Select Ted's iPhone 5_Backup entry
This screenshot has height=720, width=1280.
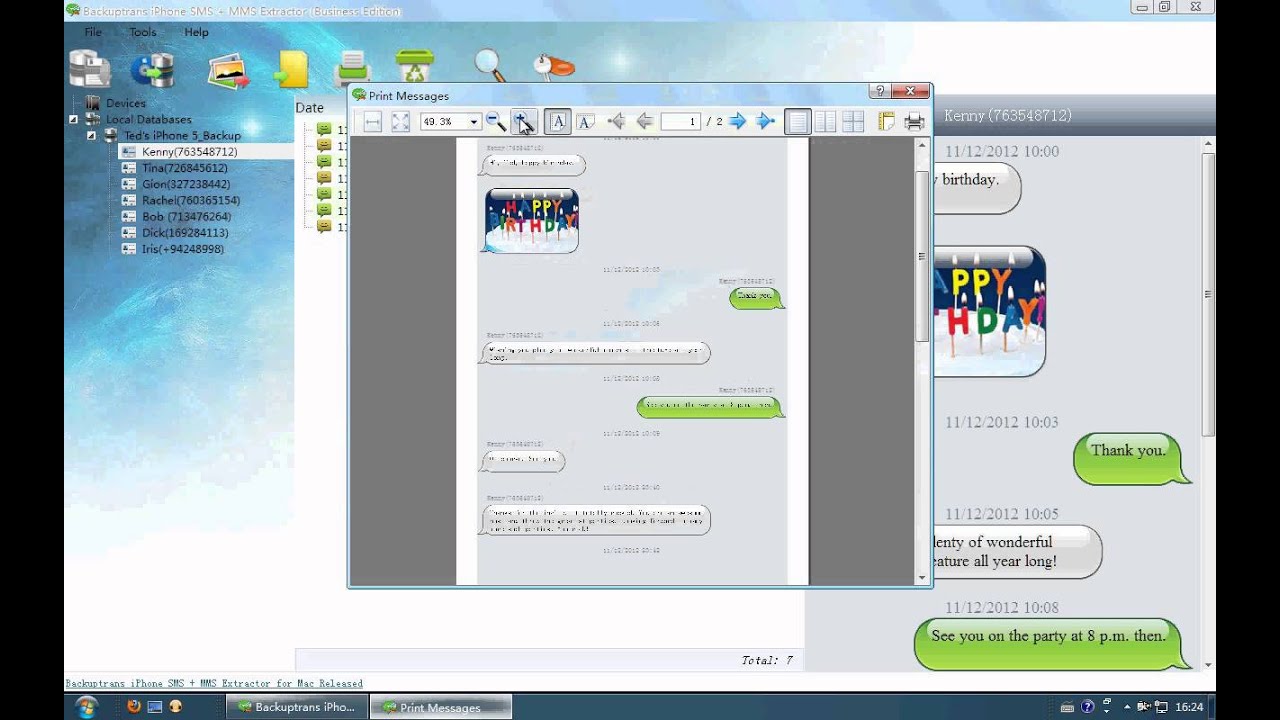[182, 135]
